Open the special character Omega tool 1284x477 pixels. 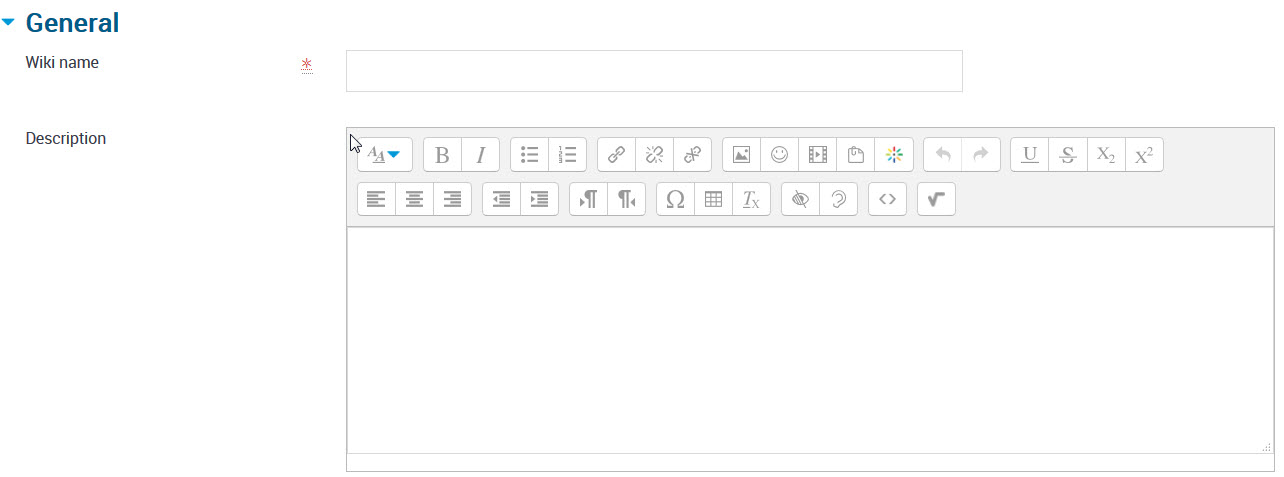pyautogui.click(x=675, y=199)
